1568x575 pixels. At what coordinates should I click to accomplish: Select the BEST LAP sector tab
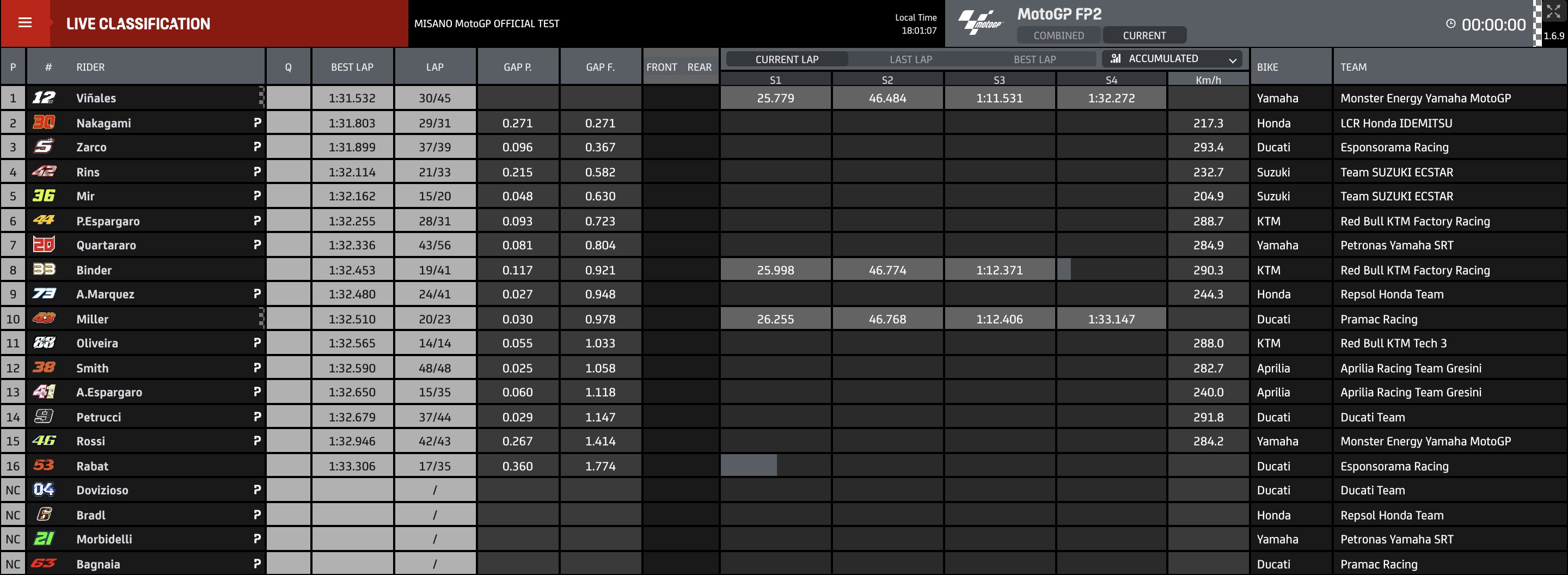pyautogui.click(x=1035, y=59)
